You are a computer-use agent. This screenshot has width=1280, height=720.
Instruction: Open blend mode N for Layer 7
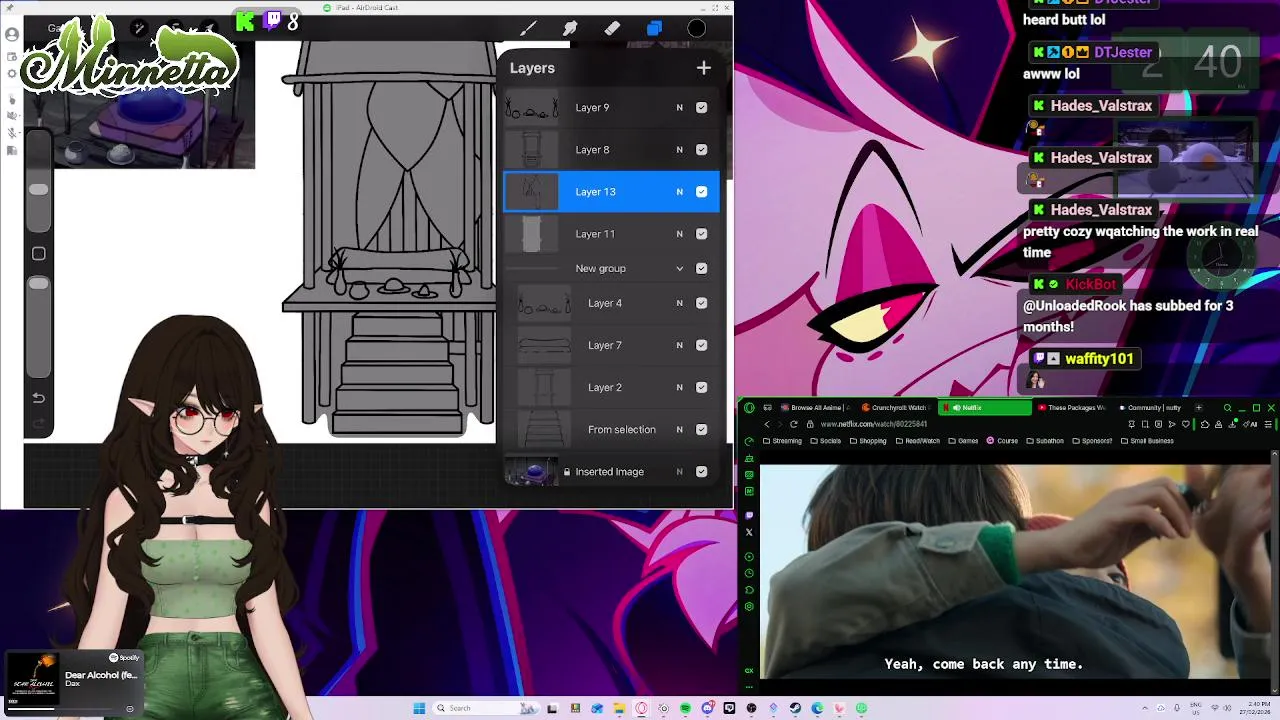pyautogui.click(x=679, y=345)
